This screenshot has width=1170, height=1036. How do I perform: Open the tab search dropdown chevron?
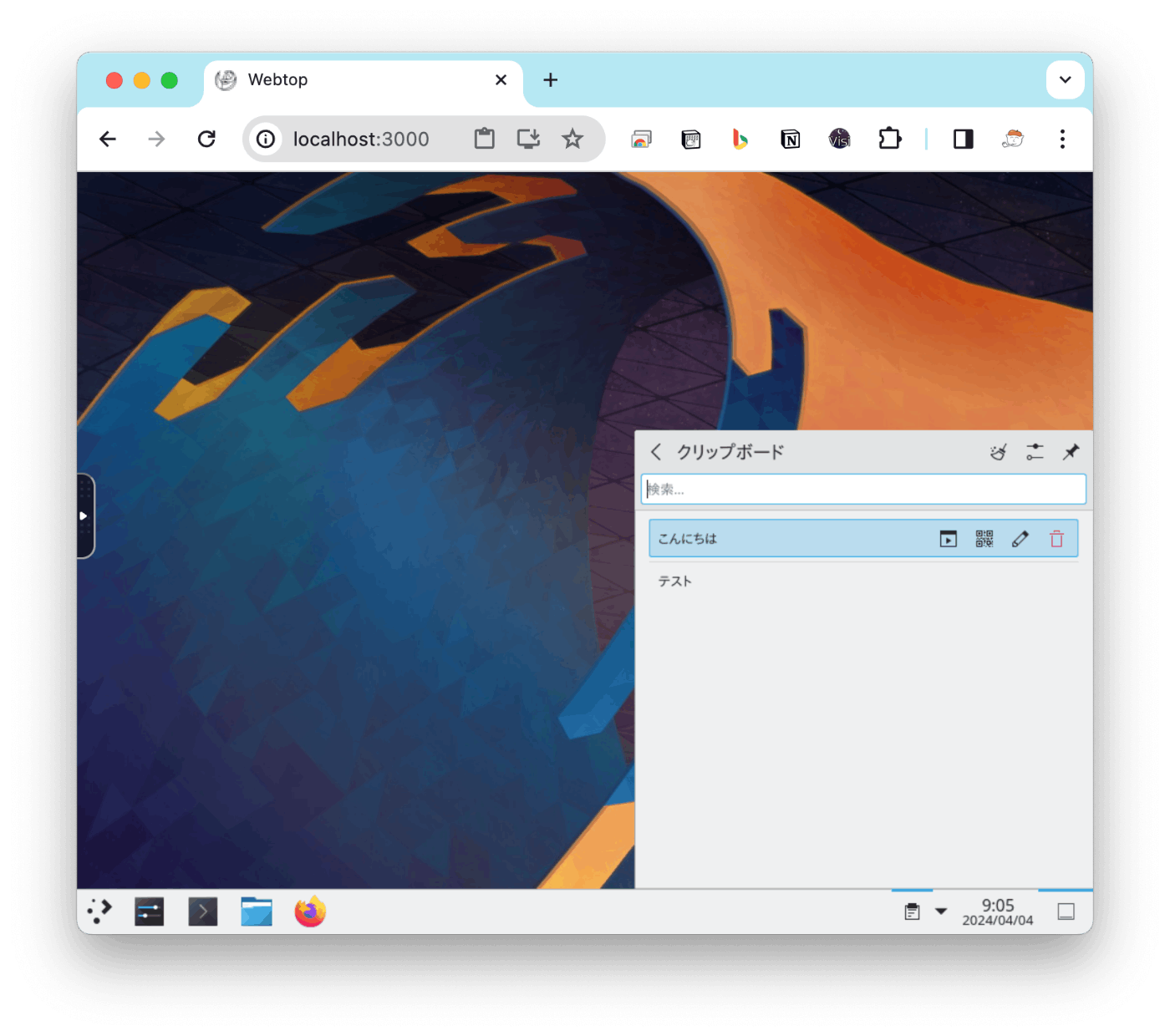click(1066, 80)
